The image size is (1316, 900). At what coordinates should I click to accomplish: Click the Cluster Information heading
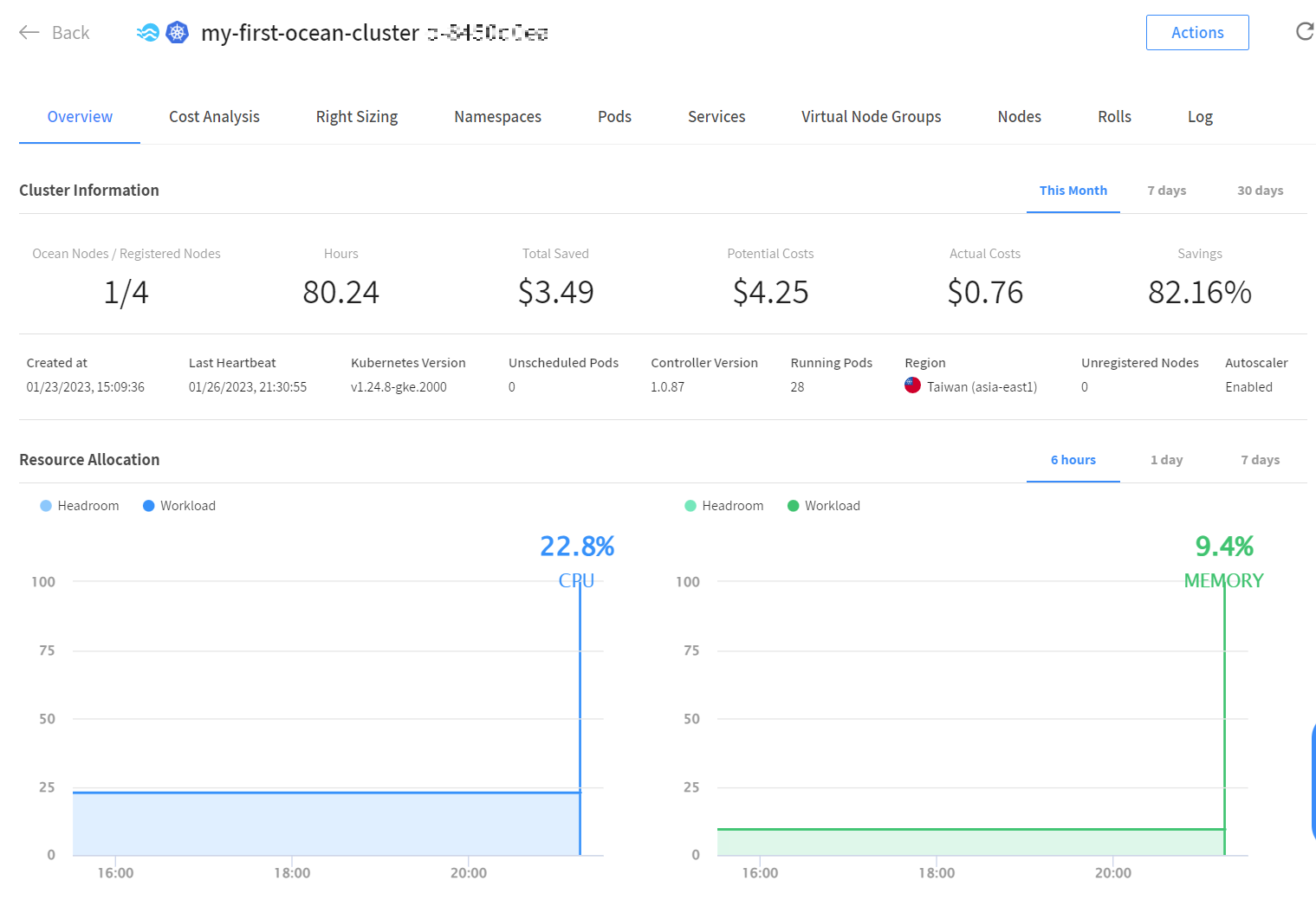tap(89, 191)
